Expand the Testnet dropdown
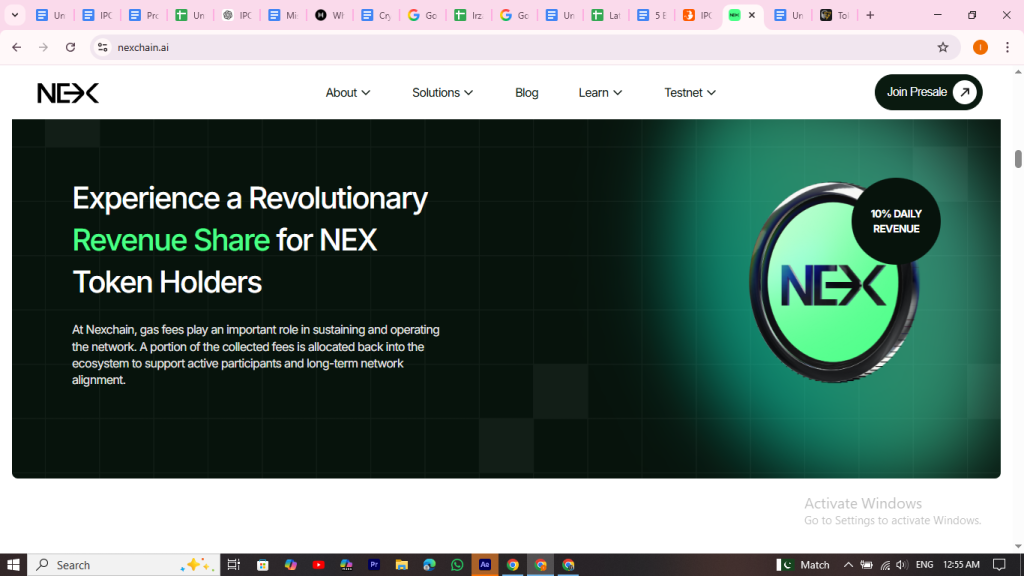This screenshot has height=576, width=1024. [690, 93]
